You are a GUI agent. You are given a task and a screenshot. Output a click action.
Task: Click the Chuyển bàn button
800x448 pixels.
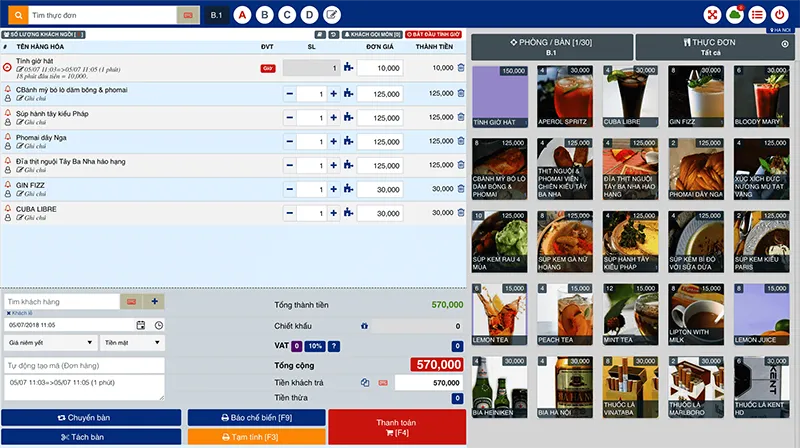point(91,417)
